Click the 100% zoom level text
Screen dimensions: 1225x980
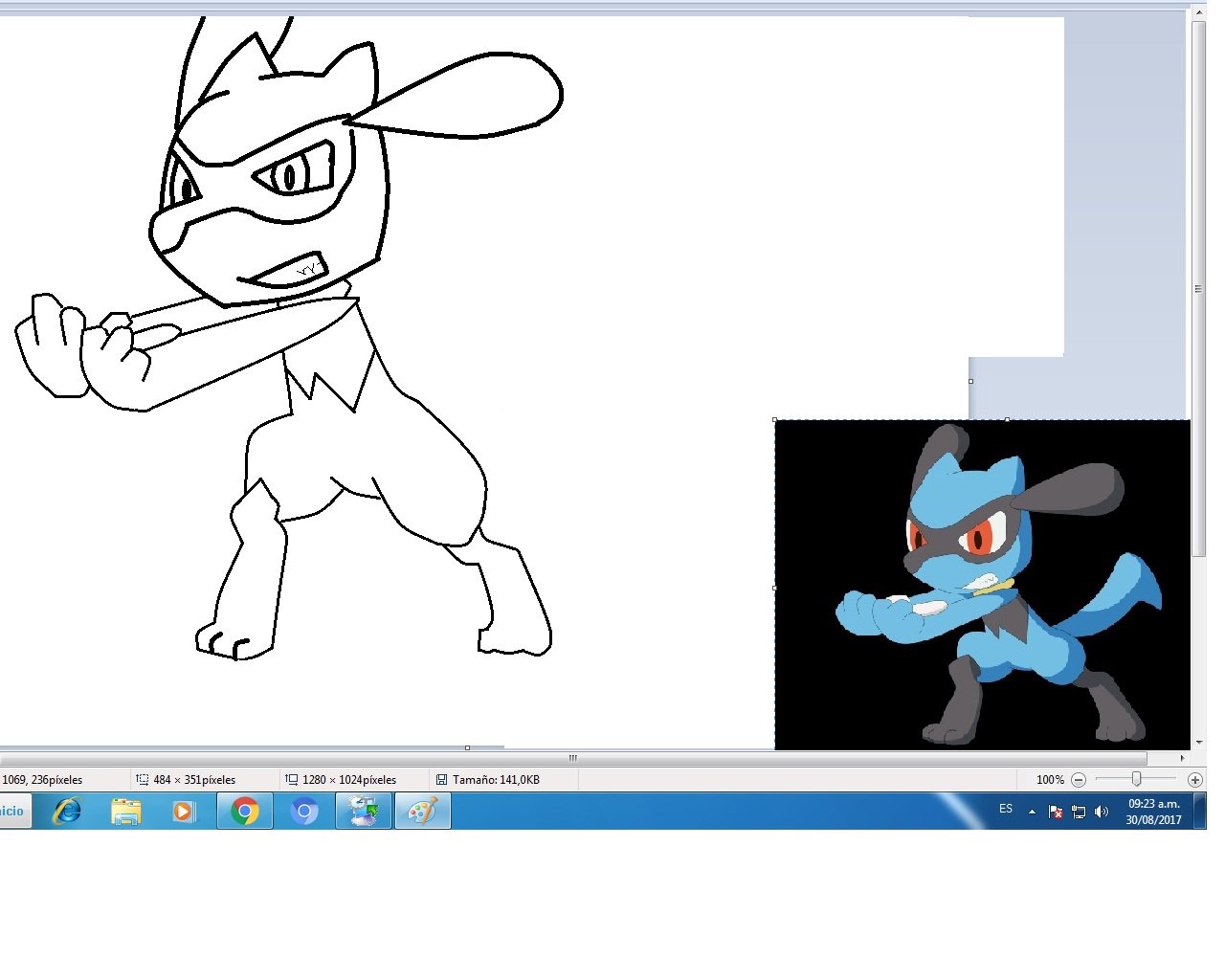click(1050, 780)
